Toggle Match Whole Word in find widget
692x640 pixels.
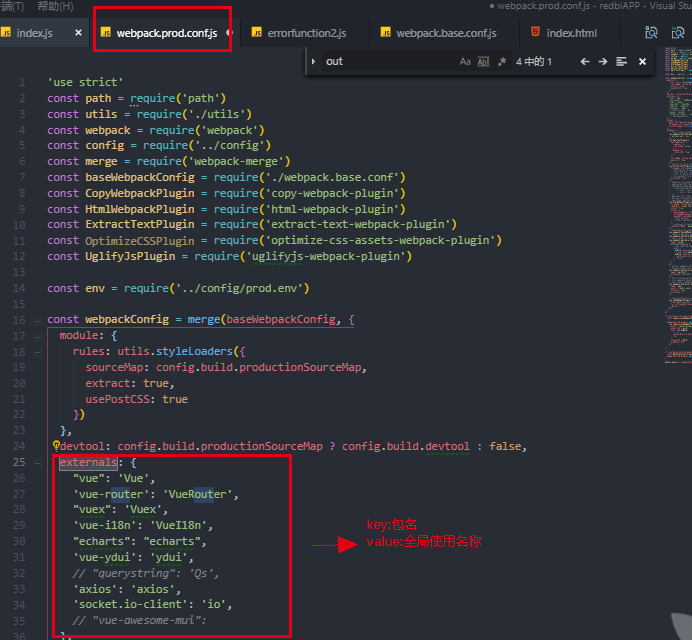tap(483, 61)
